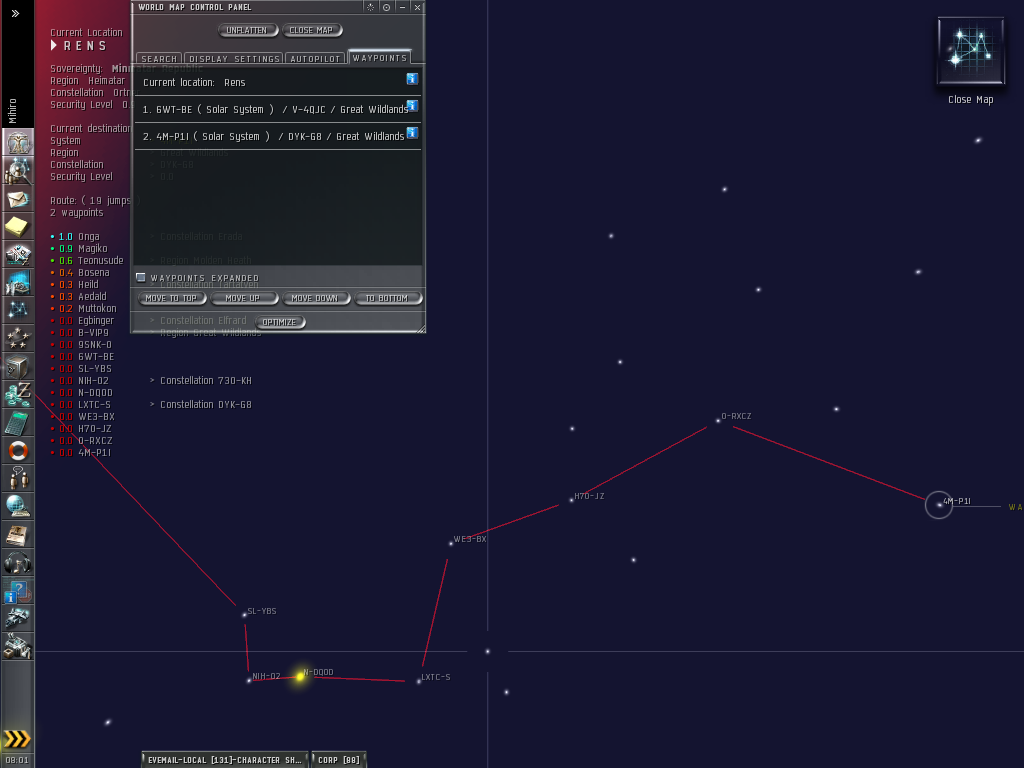This screenshot has width=1024, height=768.
Task: Click info icon for 6WT-BE waypoint
Action: tap(412, 106)
